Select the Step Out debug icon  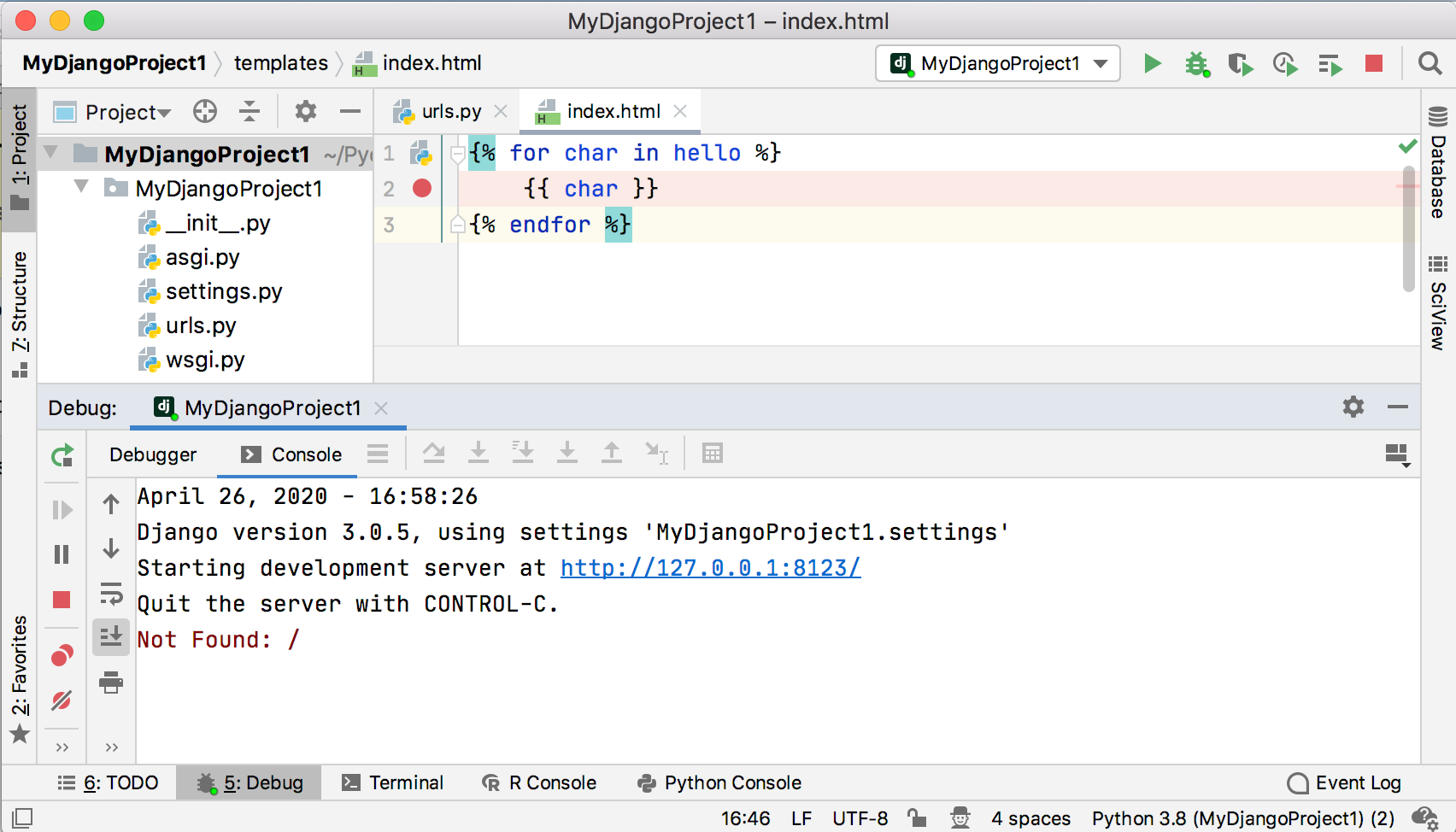click(x=612, y=453)
